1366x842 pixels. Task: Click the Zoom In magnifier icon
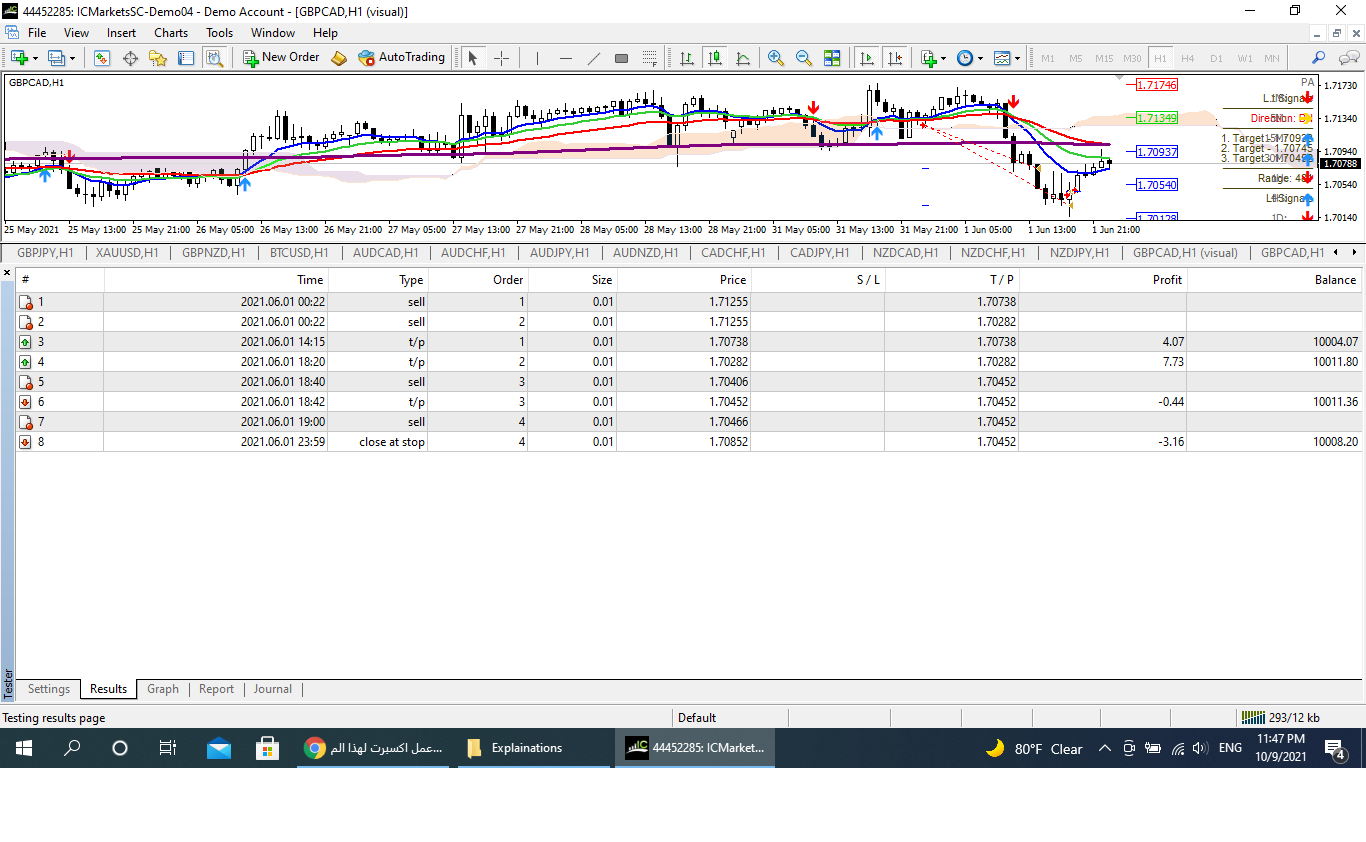pos(775,58)
